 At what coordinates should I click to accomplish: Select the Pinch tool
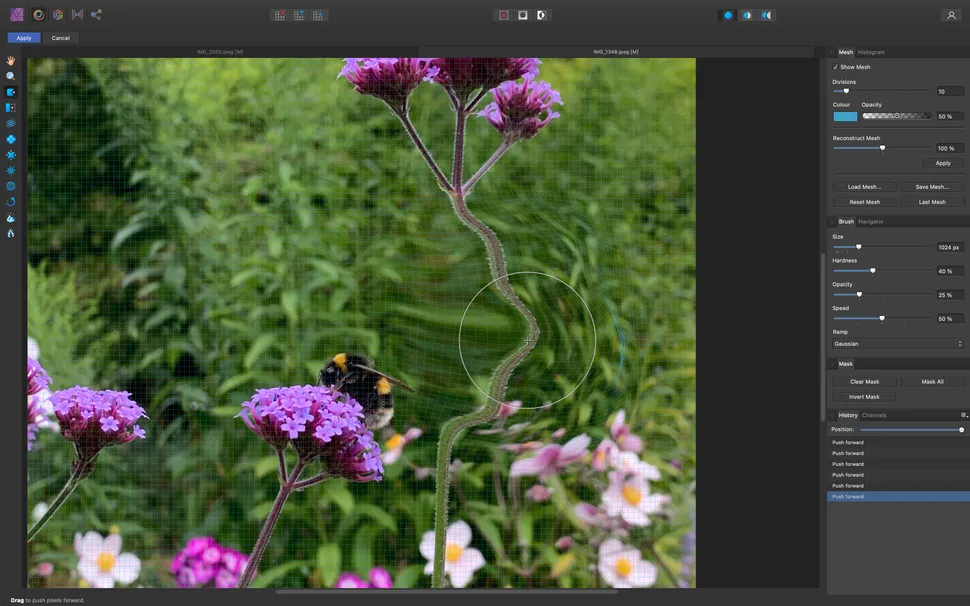click(10, 137)
